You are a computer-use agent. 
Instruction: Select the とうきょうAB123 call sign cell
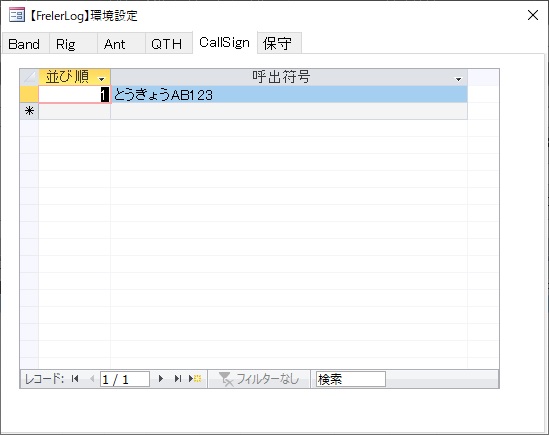[x=289, y=95]
